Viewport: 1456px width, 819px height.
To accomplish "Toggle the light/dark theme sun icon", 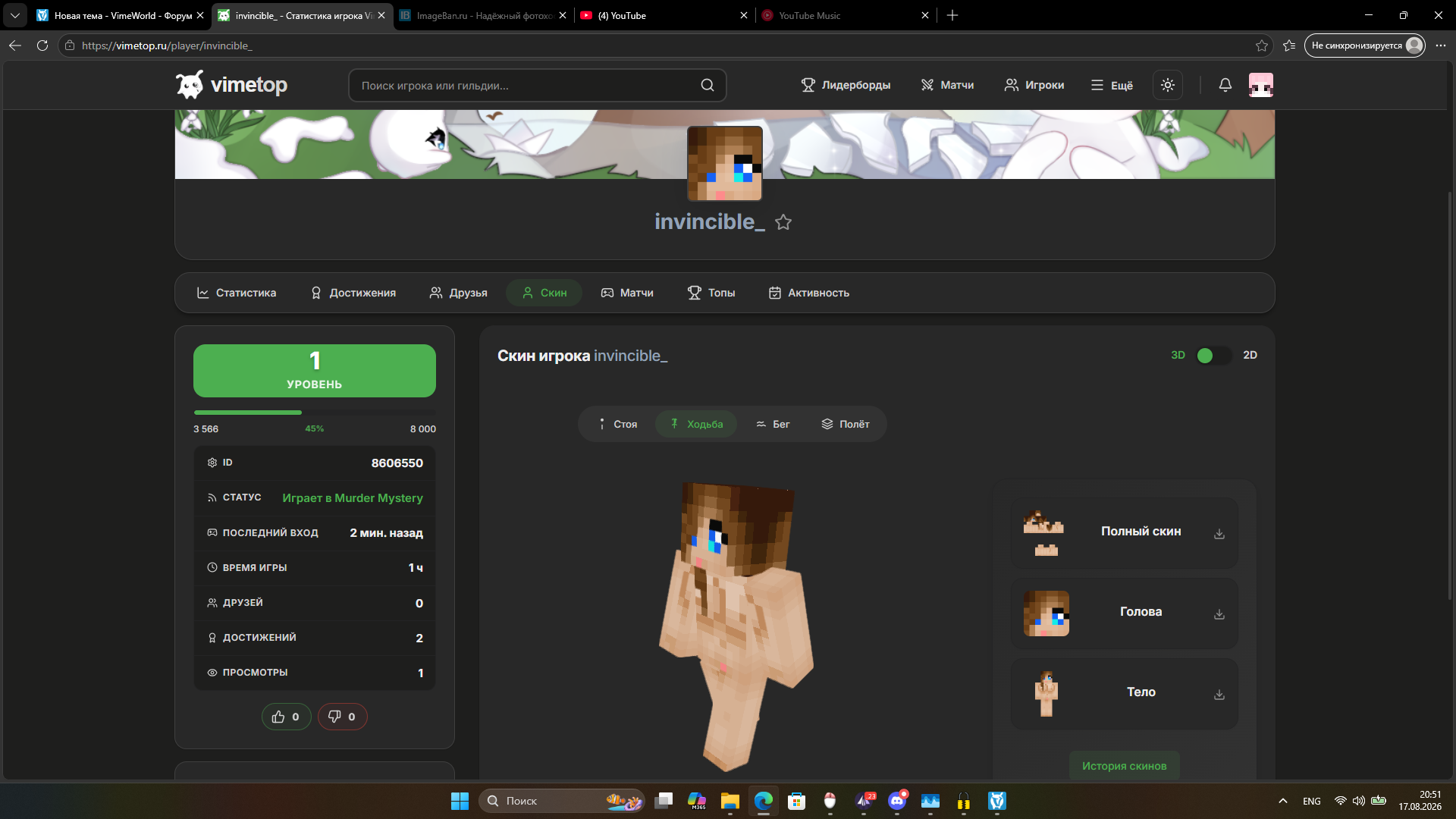I will 1168,85.
